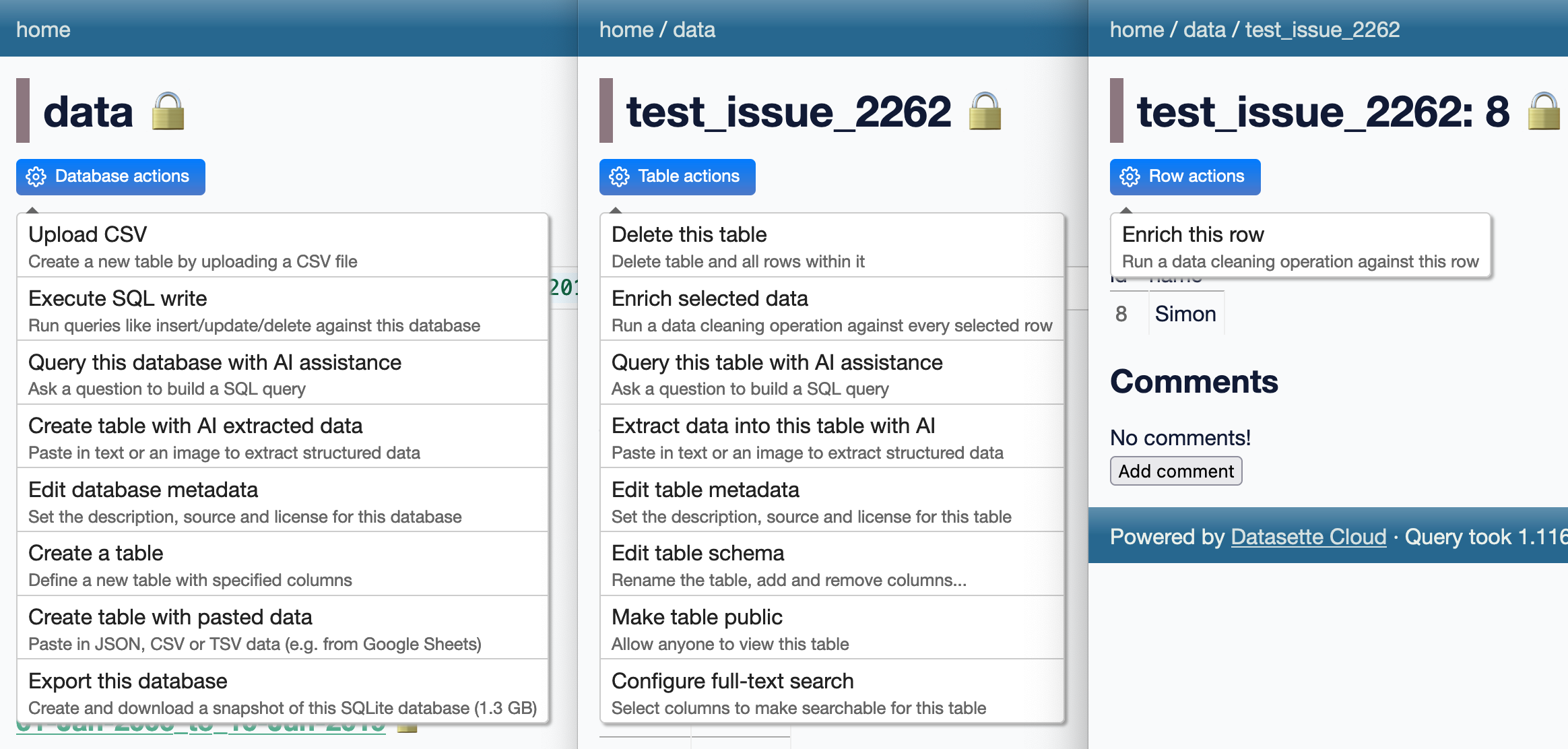The height and width of the screenshot is (749, 1568).
Task: Click the padlock beside test_issue_2262: 8 heading
Action: click(x=1544, y=112)
